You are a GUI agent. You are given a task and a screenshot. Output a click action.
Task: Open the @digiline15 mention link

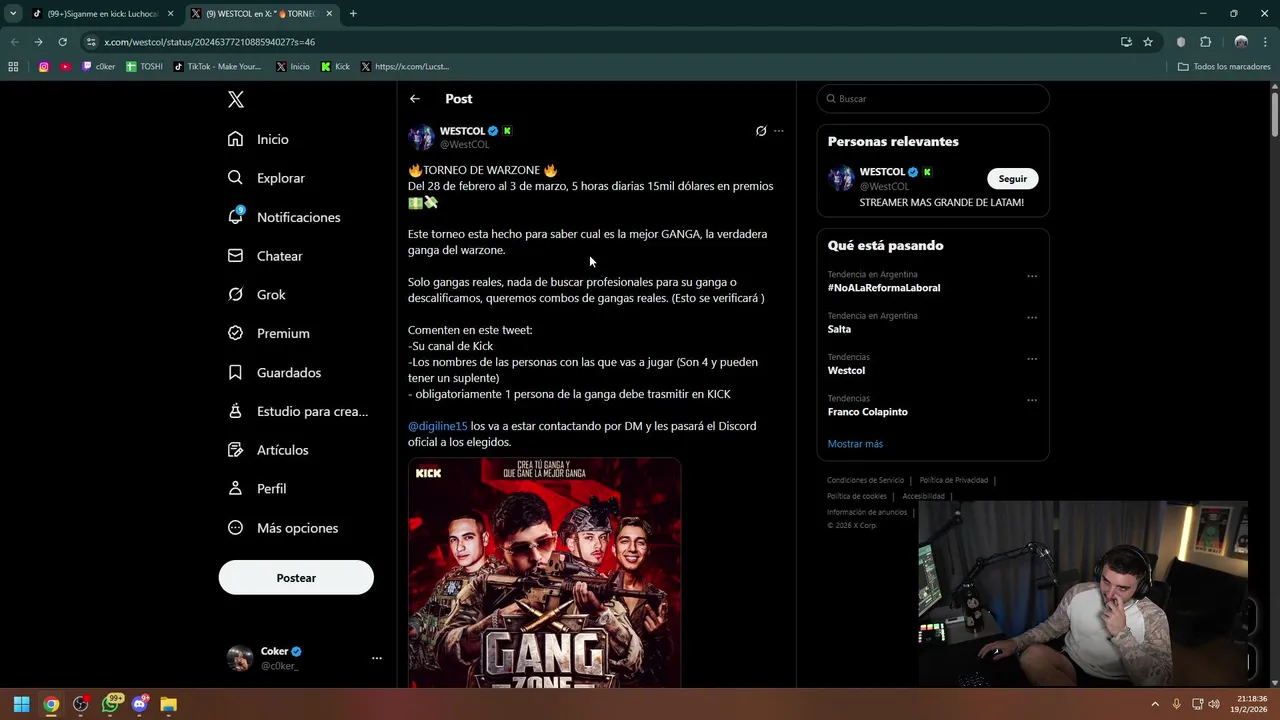[x=438, y=426]
